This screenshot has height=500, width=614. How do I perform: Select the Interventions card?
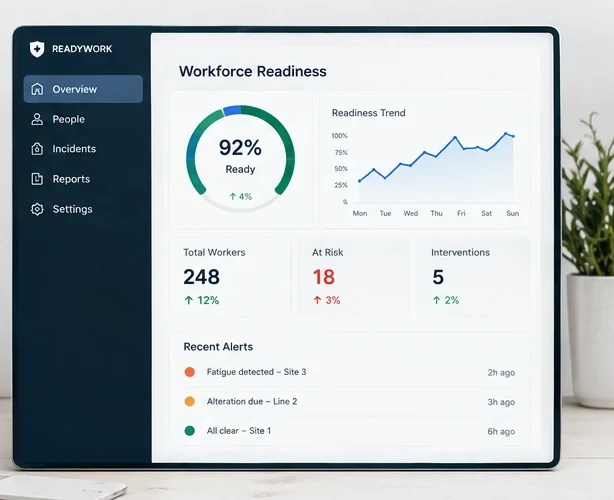click(x=473, y=276)
